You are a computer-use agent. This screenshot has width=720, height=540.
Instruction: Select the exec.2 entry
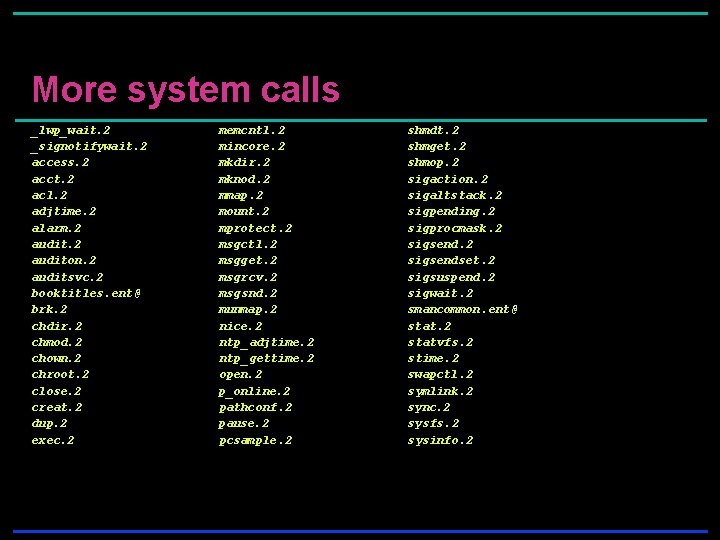[53, 441]
